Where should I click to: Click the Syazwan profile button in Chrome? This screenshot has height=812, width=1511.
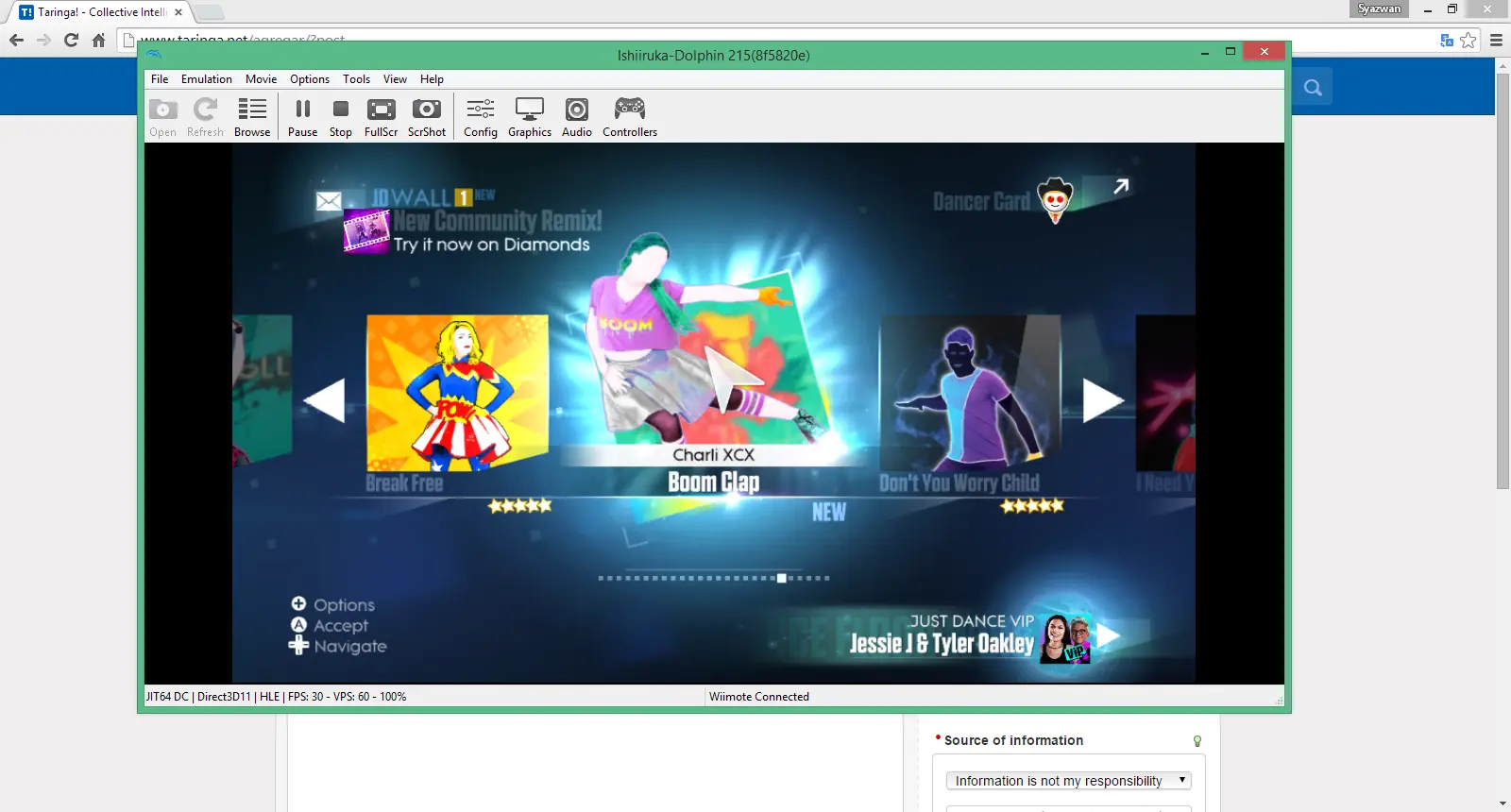click(x=1380, y=9)
